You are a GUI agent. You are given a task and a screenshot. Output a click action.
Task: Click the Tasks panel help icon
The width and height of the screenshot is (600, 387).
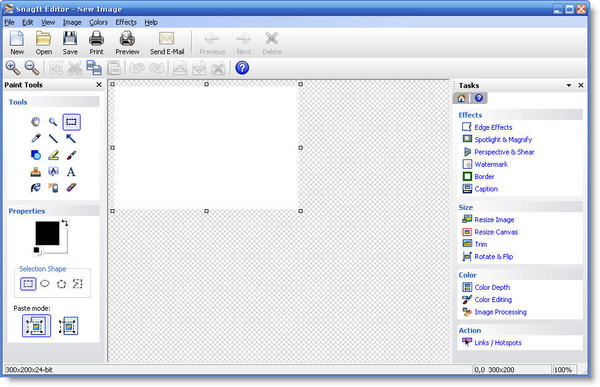479,98
